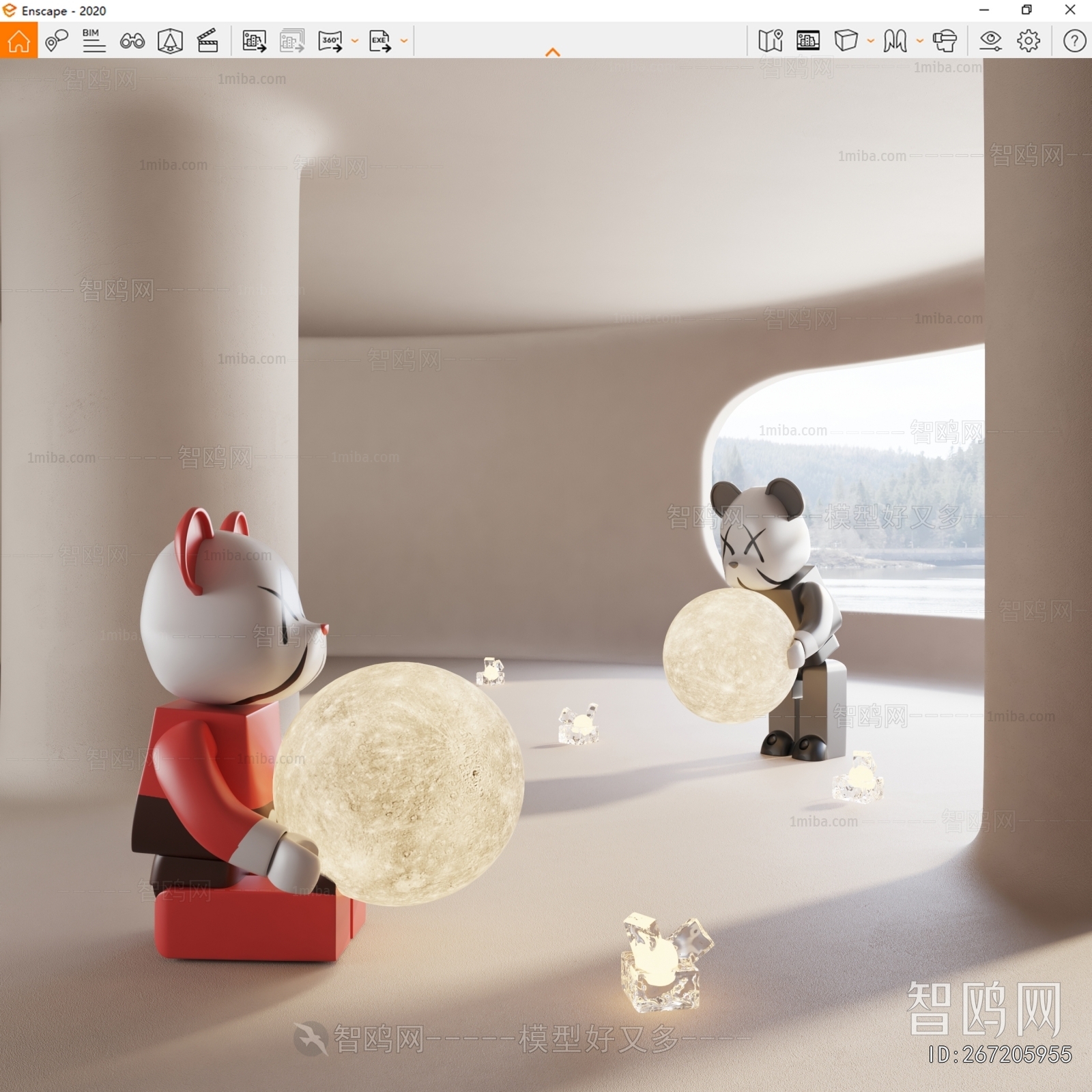Minimize the Enscape window
The image size is (1092, 1092).
point(983,10)
